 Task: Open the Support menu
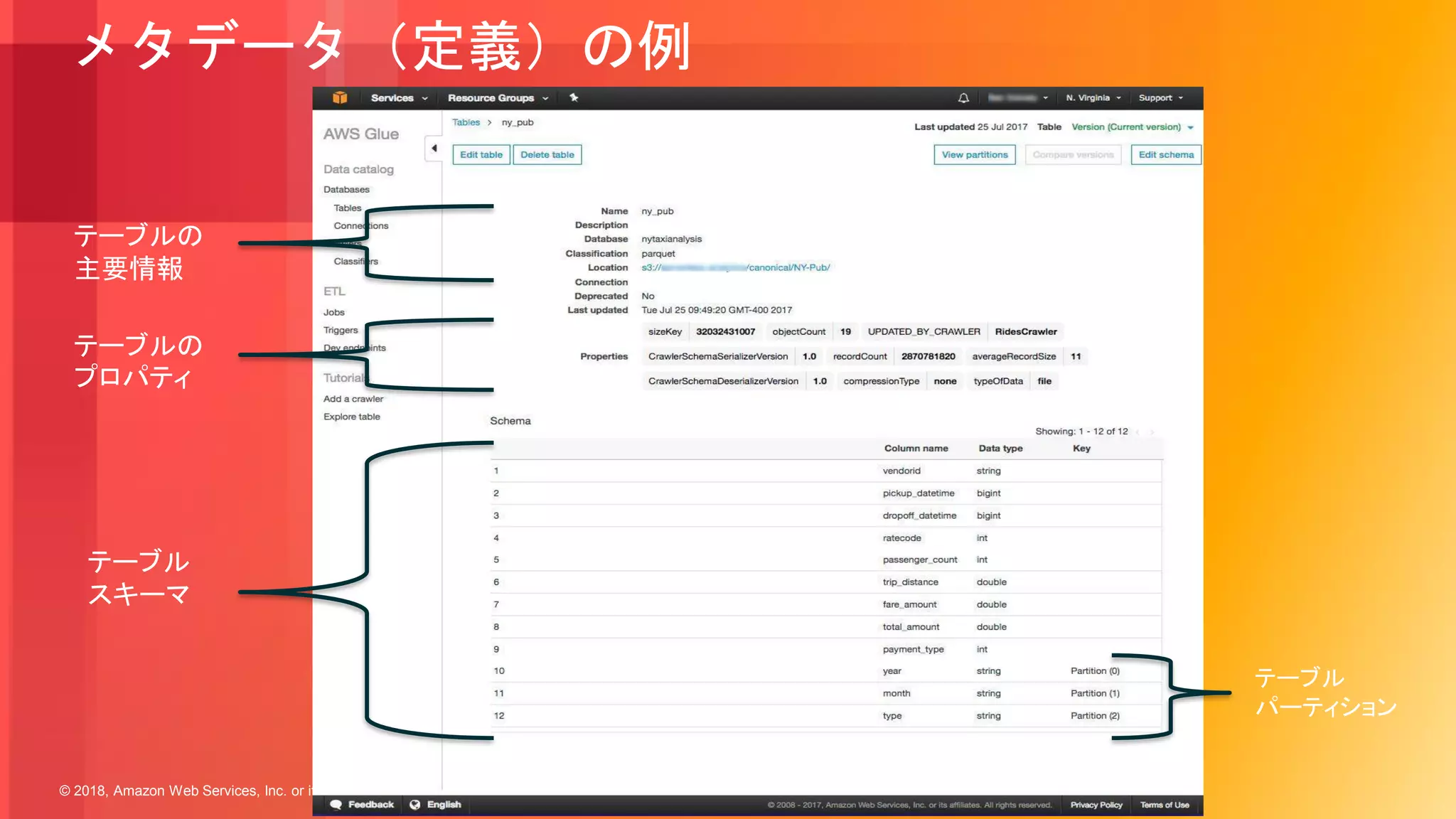(1161, 98)
